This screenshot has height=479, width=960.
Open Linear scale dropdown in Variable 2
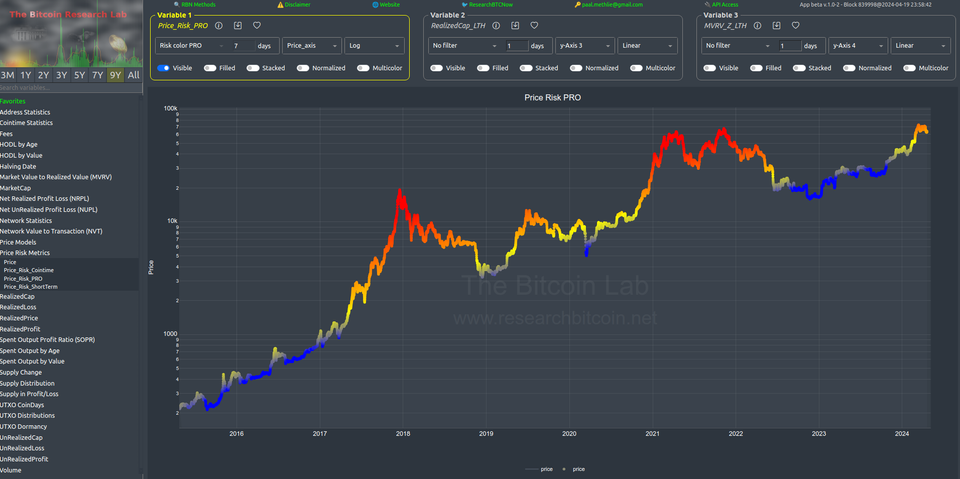[x=648, y=45]
